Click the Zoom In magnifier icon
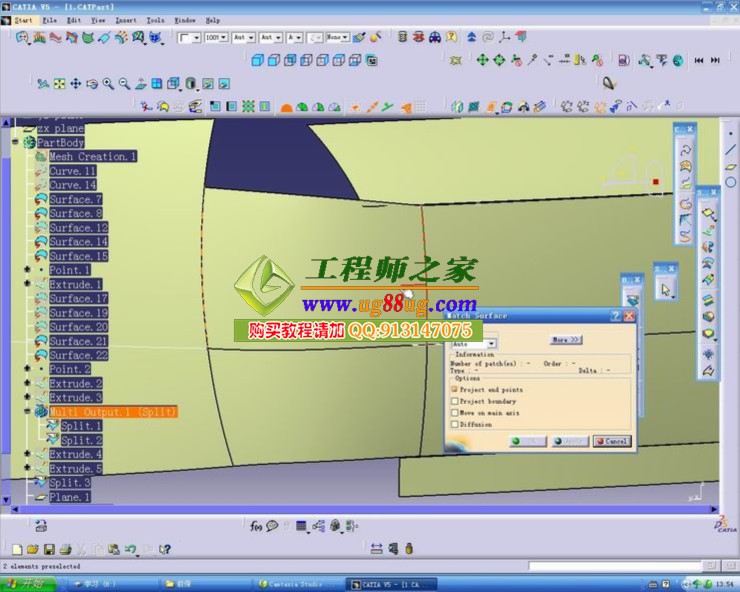Viewport: 740px width, 592px height. [108, 84]
